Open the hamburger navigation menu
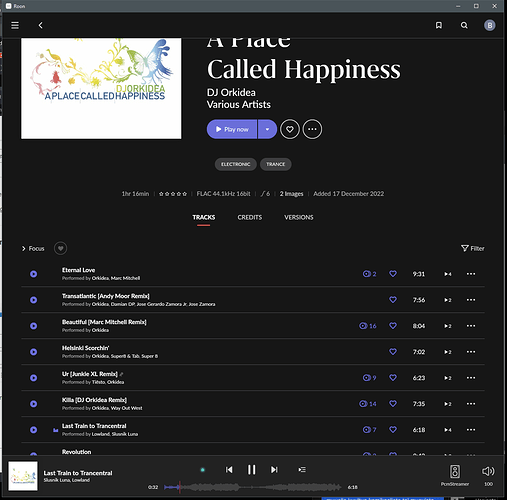This screenshot has height=500, width=507. point(15,25)
